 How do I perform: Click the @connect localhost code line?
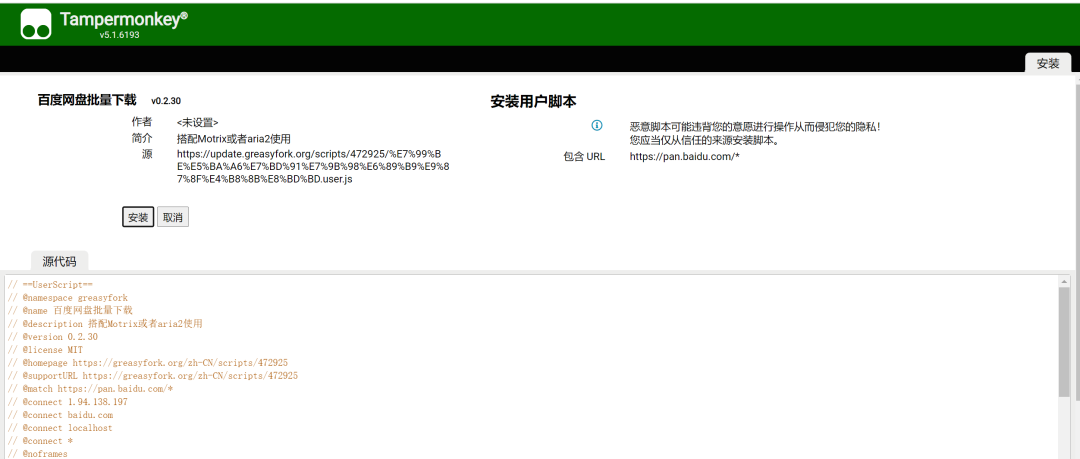coord(60,428)
